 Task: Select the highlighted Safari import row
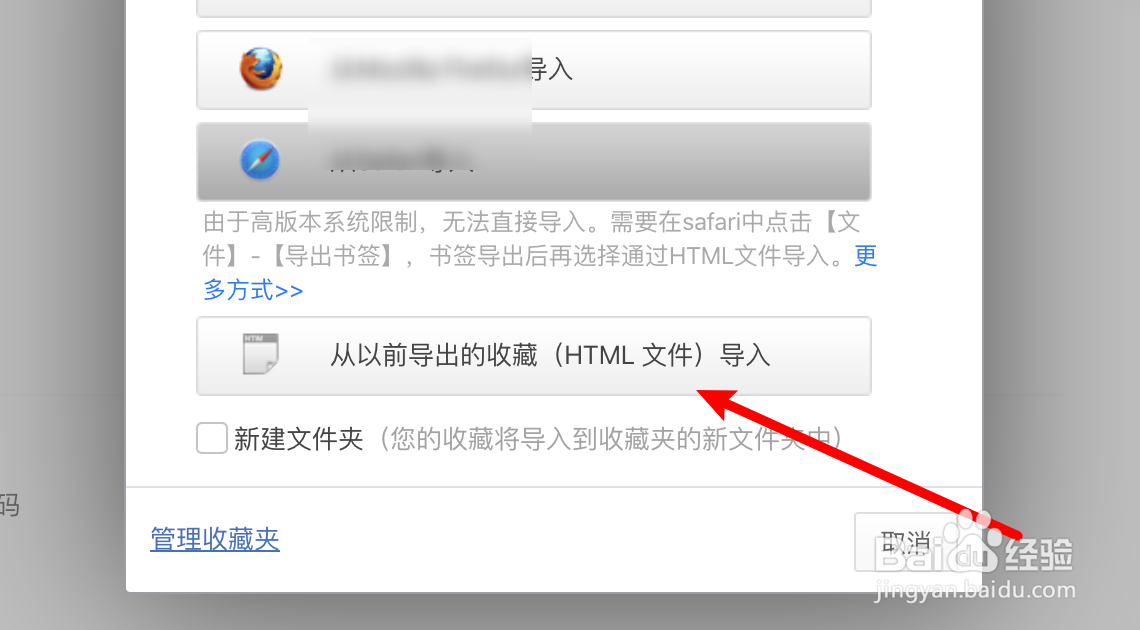pos(534,161)
